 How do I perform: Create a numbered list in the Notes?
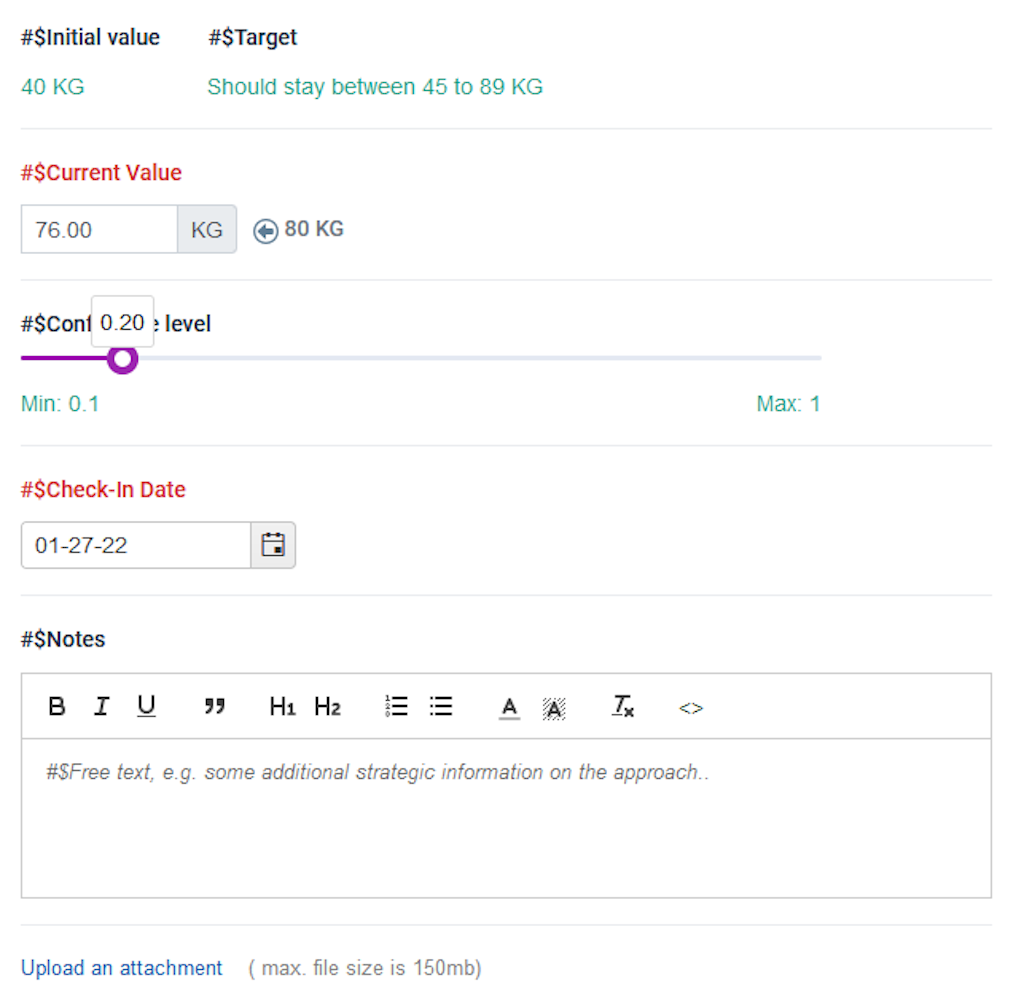[395, 706]
